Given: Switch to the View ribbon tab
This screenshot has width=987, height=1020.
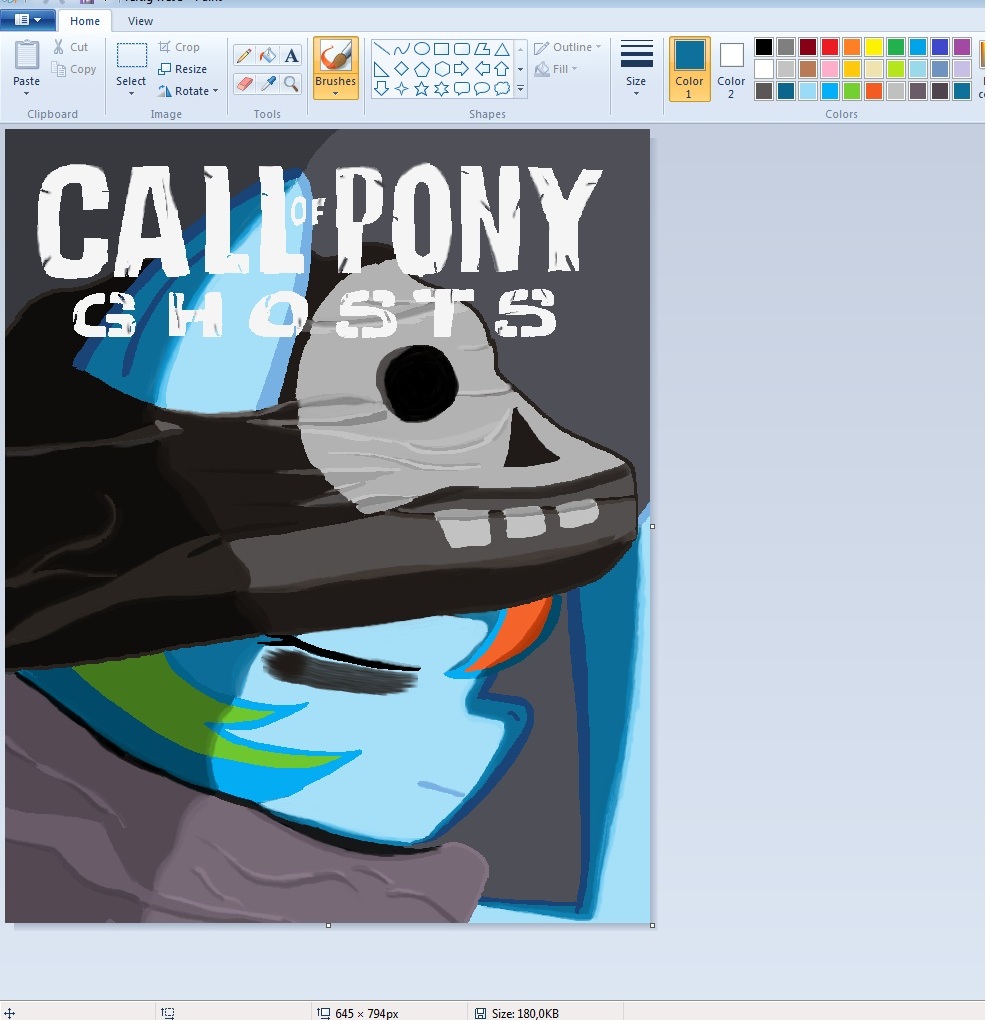Looking at the screenshot, I should click(140, 21).
